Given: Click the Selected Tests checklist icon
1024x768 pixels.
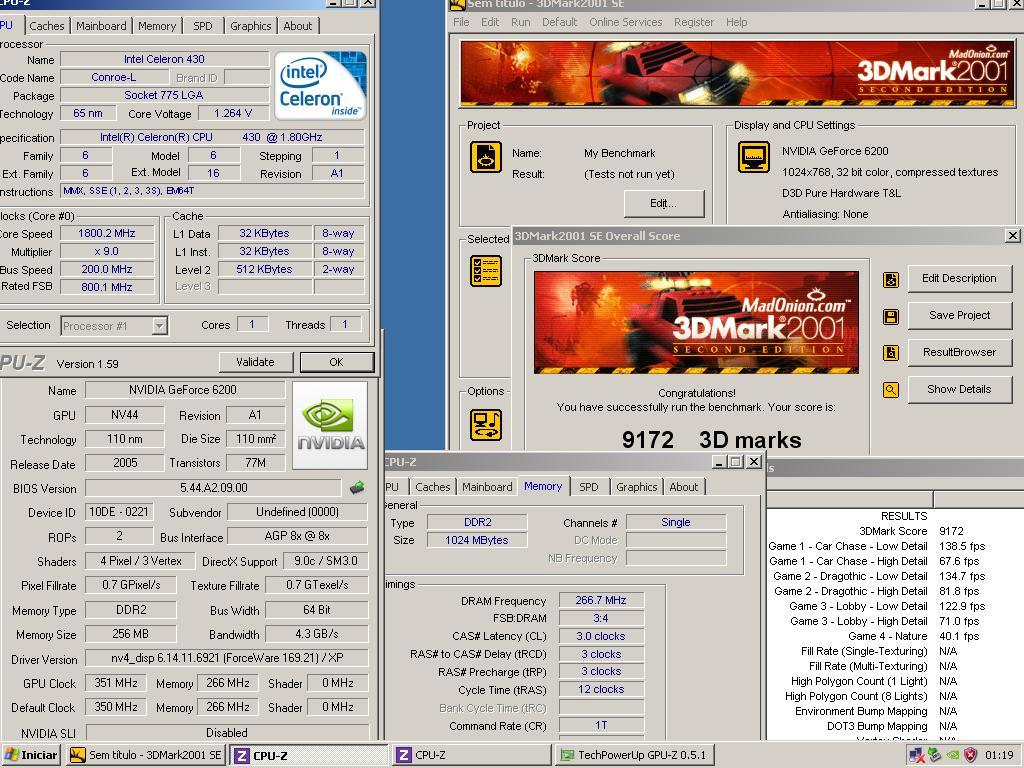Looking at the screenshot, I should coord(486,271).
